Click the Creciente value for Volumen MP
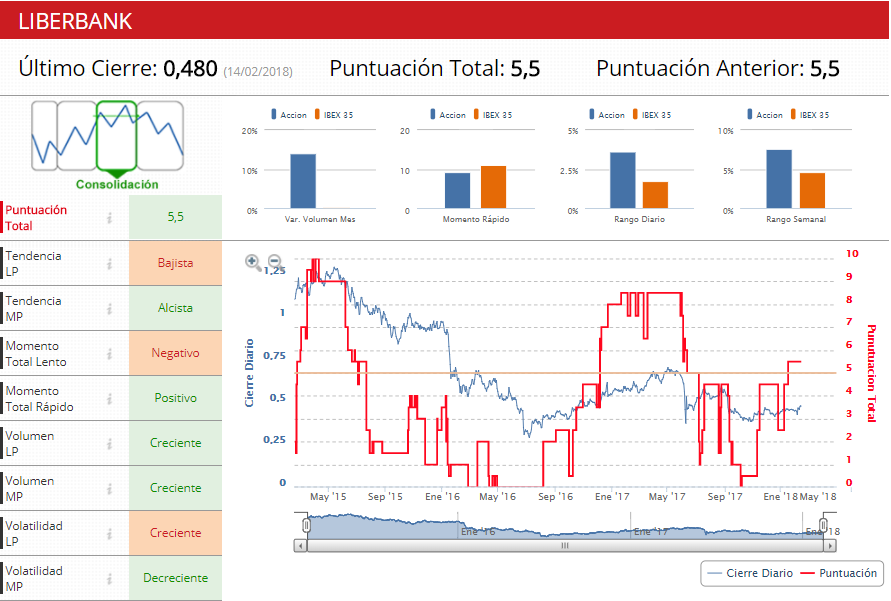 [176, 488]
